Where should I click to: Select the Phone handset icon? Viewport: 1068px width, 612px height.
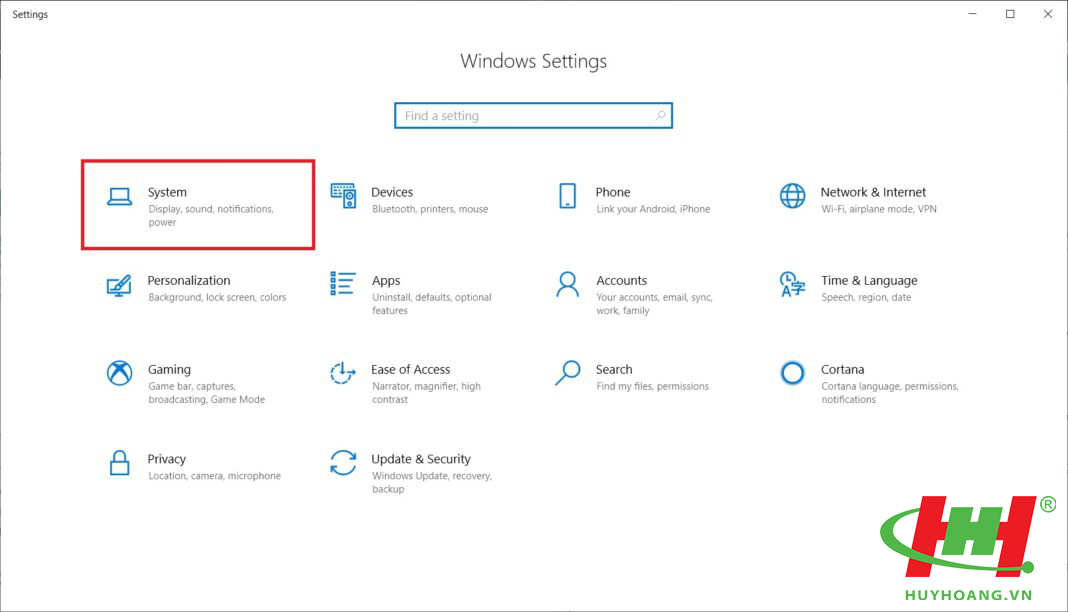[x=567, y=195]
